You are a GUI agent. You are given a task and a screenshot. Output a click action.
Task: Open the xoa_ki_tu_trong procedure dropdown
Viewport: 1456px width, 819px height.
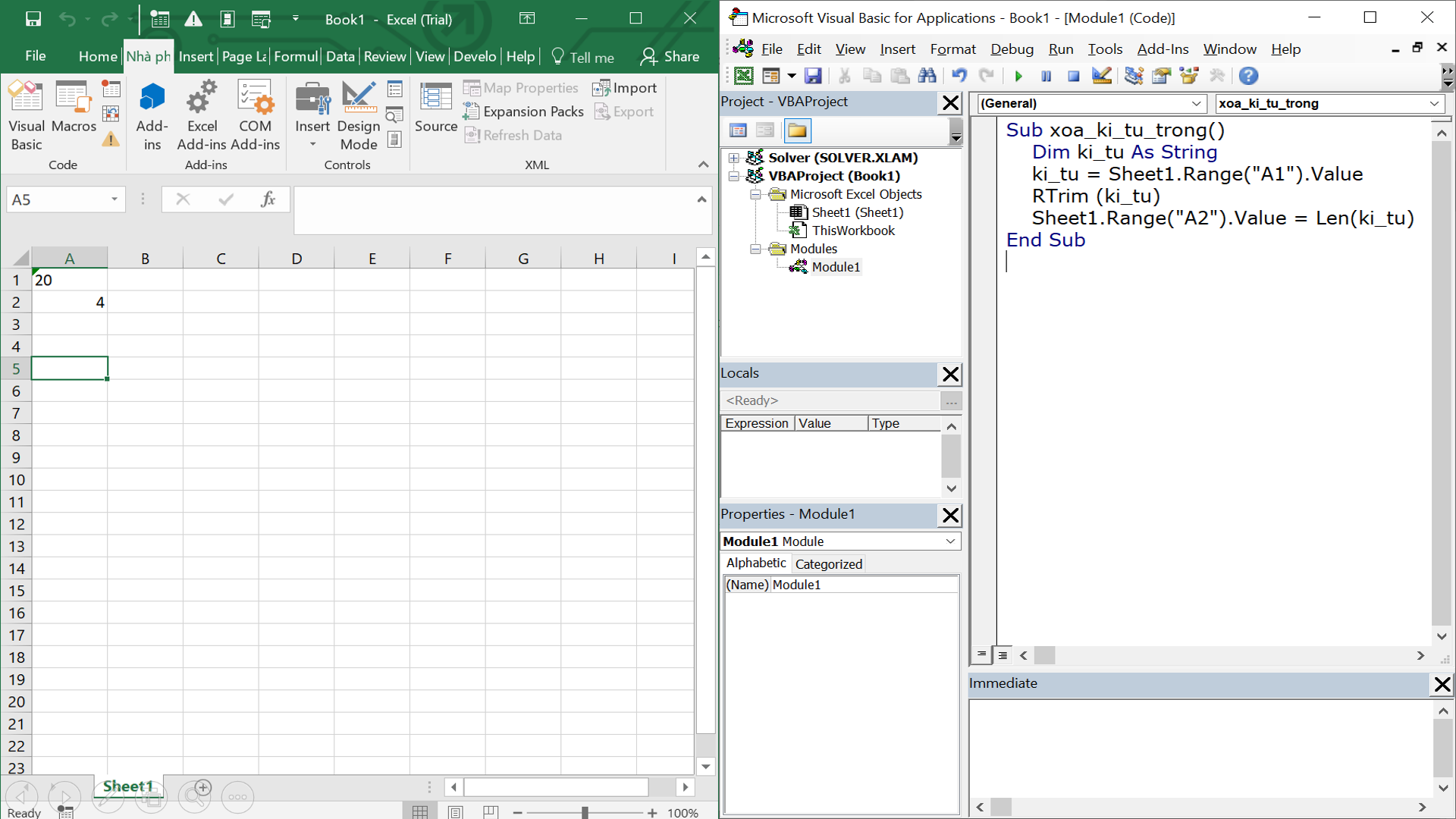(x=1434, y=103)
